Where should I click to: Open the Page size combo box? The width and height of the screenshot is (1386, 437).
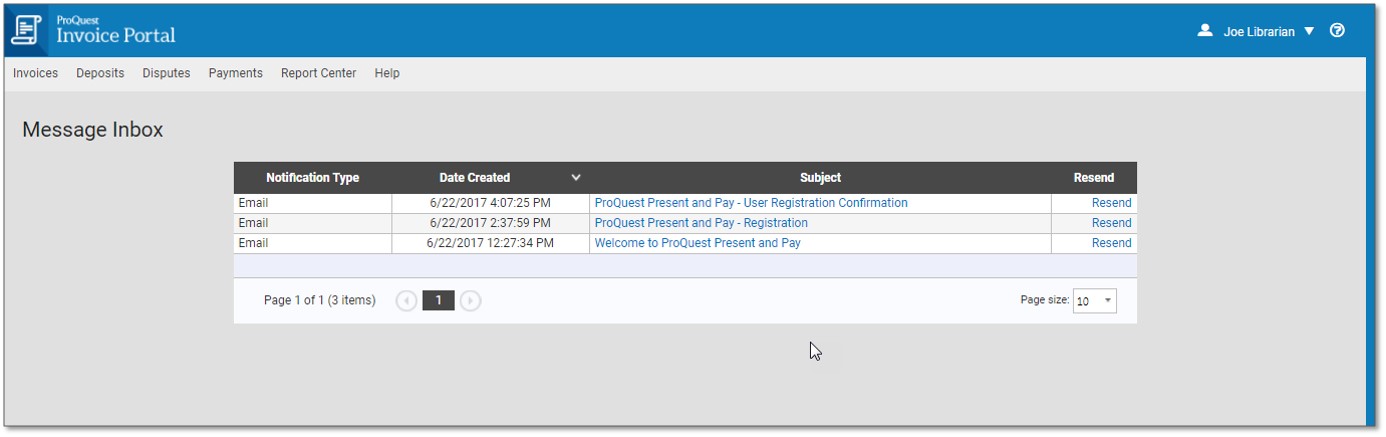1094,301
